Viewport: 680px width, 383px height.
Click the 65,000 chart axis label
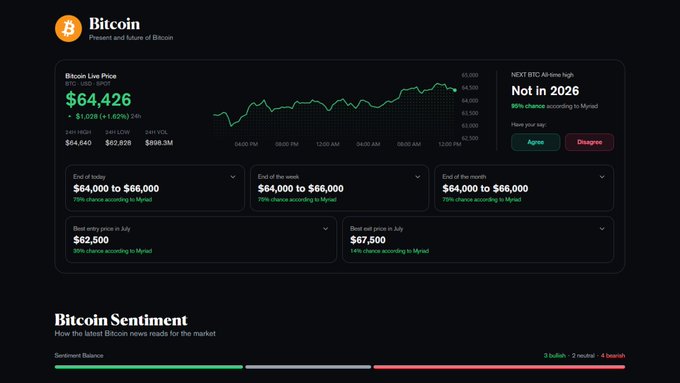tap(470, 75)
